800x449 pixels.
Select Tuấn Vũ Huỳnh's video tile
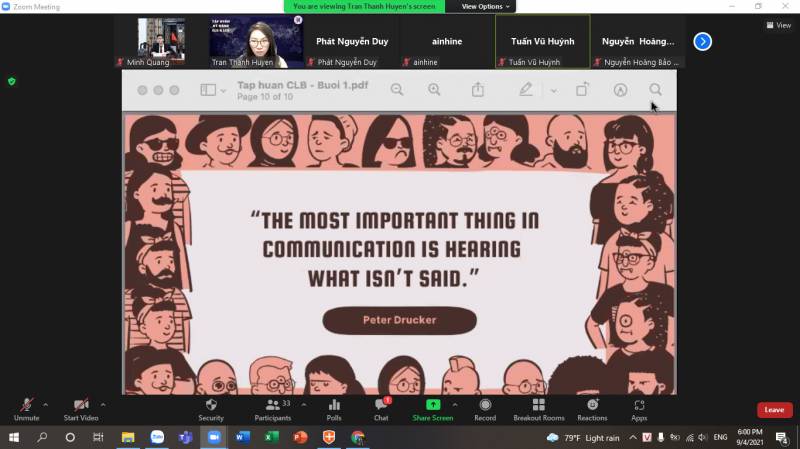[542, 41]
